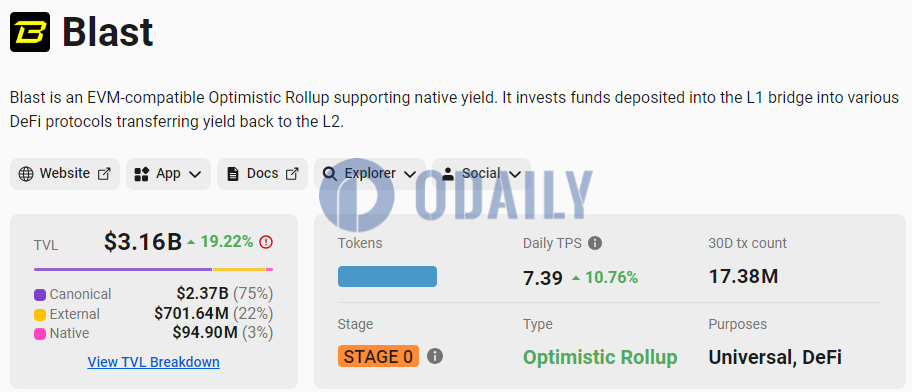
Task: Click the document icon beside Docs
Action: click(233, 174)
